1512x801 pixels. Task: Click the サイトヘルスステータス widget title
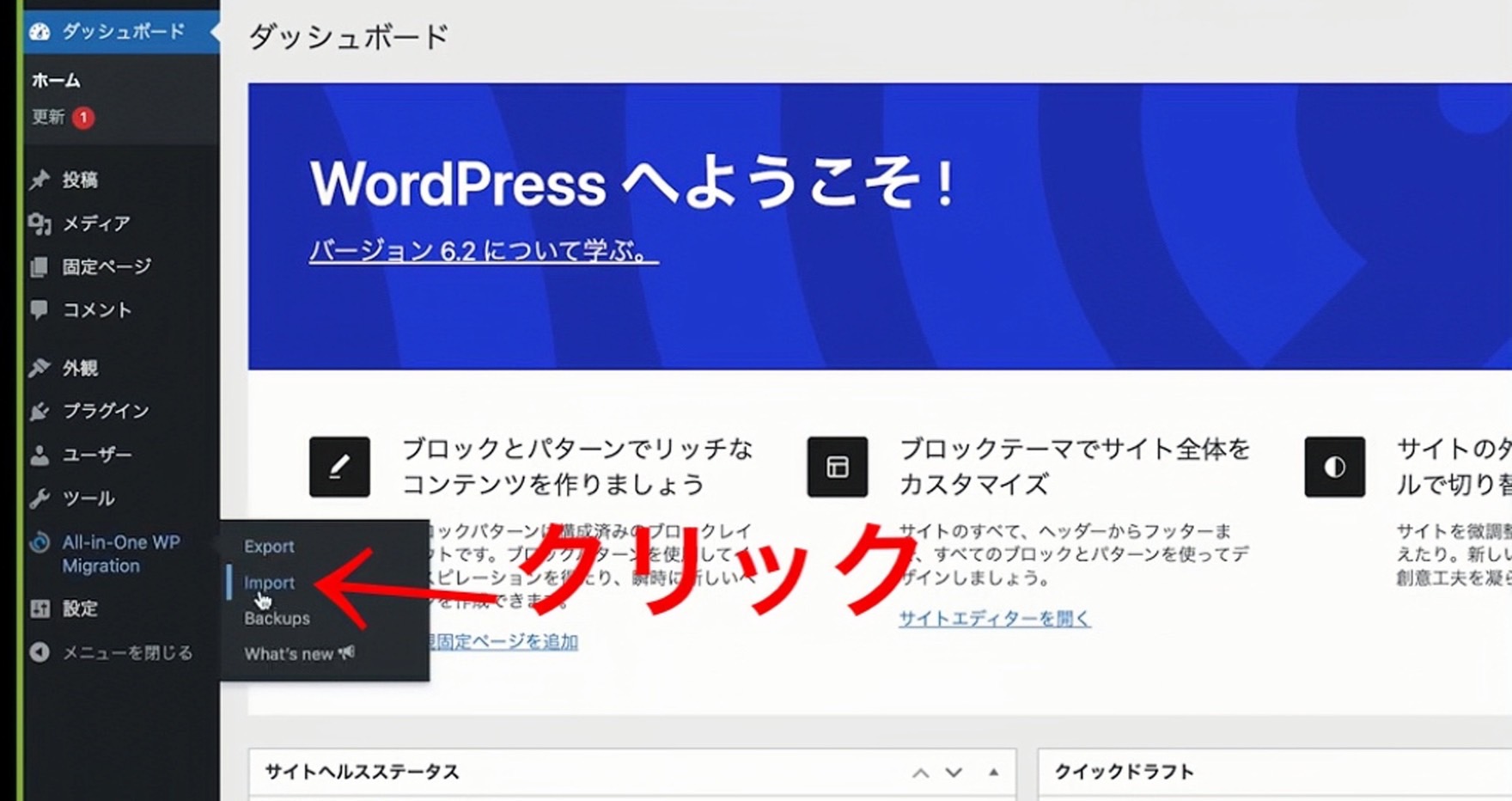coord(362,772)
